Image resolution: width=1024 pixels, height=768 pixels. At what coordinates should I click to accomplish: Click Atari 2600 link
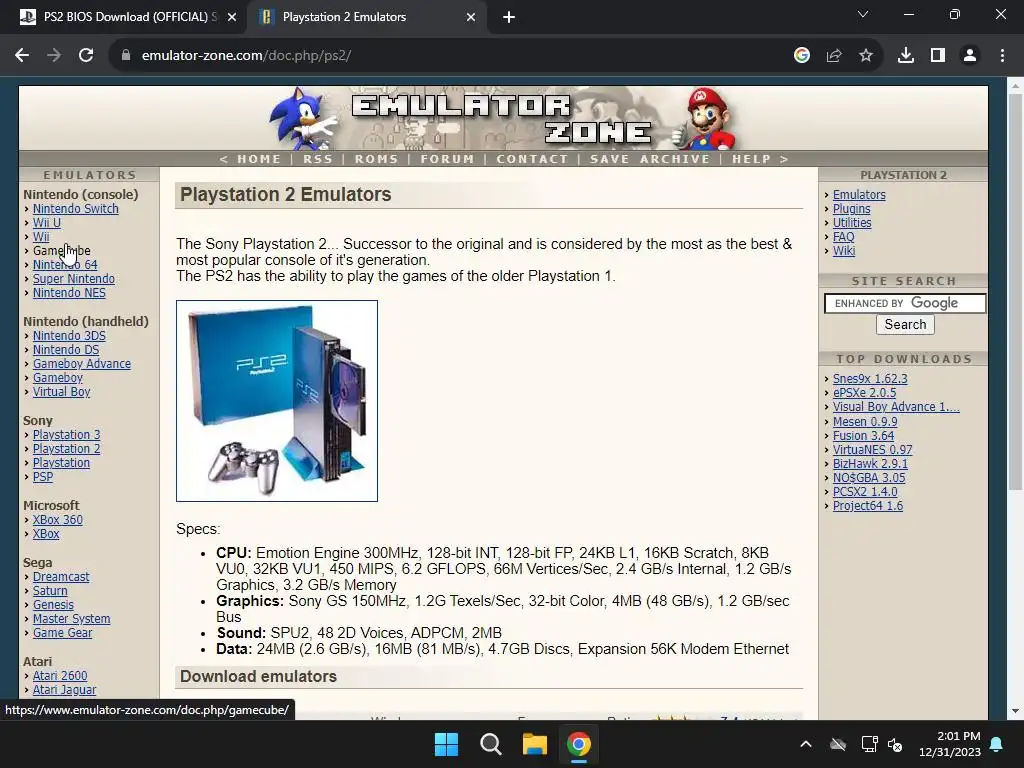click(x=60, y=676)
